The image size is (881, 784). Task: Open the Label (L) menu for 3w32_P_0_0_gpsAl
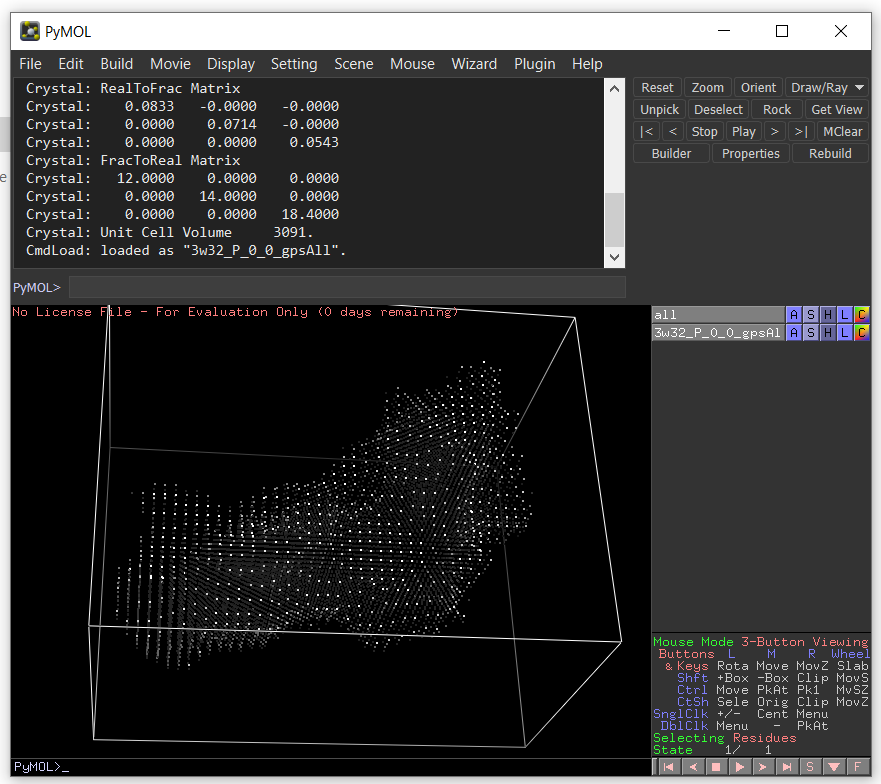pyautogui.click(x=845, y=332)
